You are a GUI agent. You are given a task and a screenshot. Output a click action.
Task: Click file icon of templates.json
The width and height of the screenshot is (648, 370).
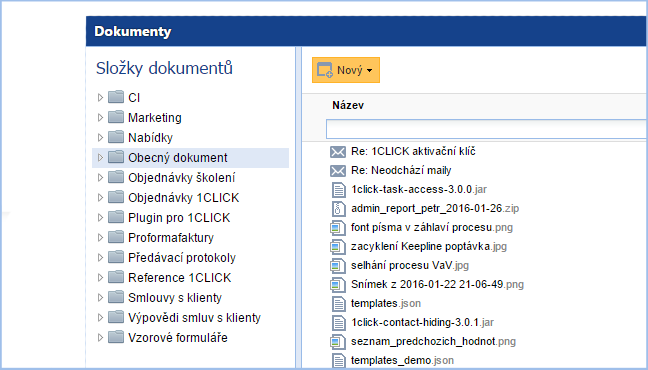tap(338, 304)
